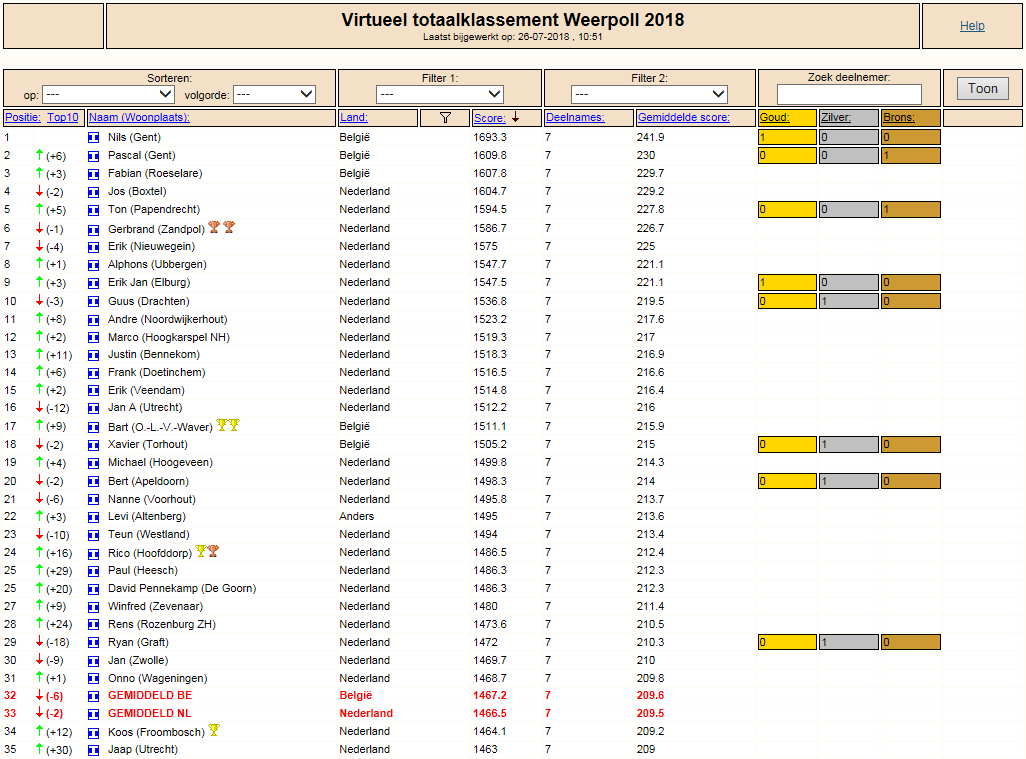The width and height of the screenshot is (1026, 759).
Task: Open the Filter 1 dropdown
Action: [440, 94]
